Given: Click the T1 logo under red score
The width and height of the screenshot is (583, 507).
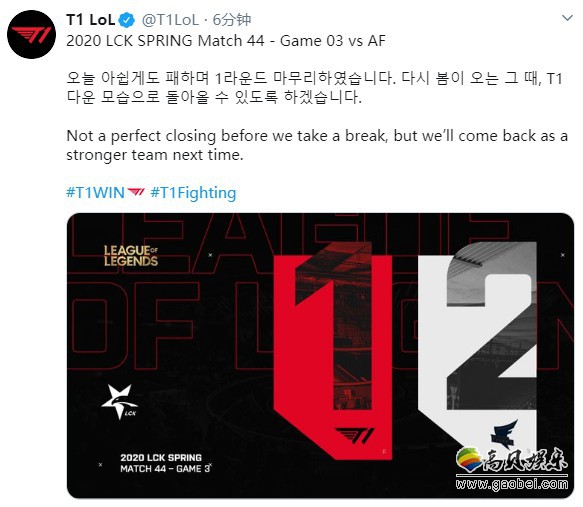Looking at the screenshot, I should [x=355, y=435].
